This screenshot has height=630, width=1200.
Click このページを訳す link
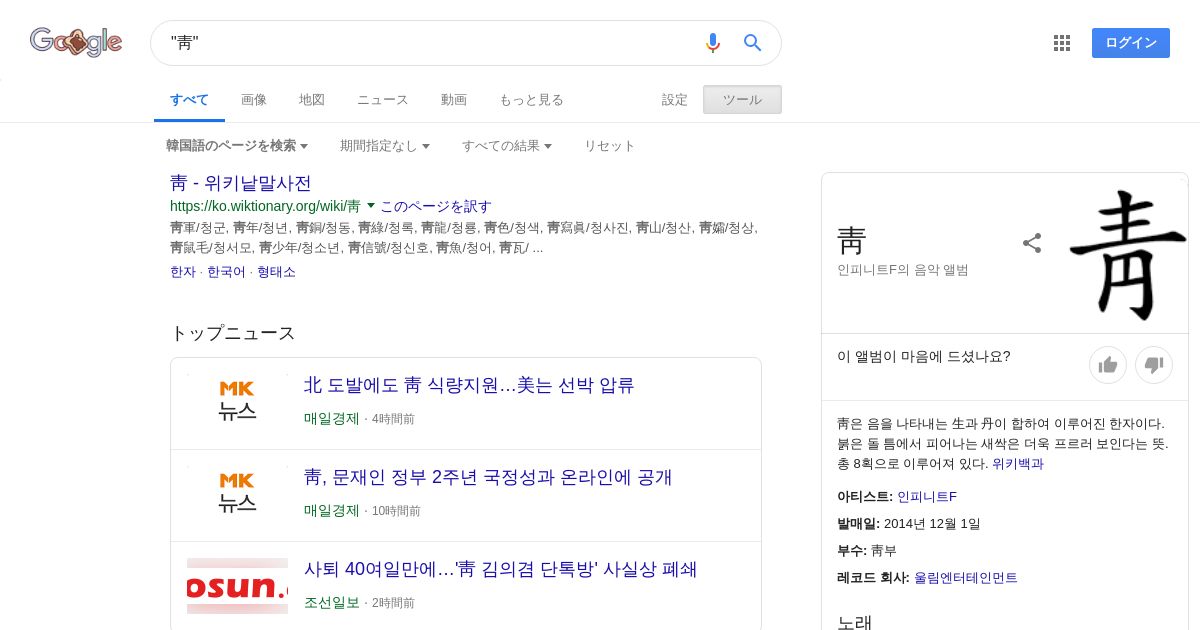(x=436, y=207)
